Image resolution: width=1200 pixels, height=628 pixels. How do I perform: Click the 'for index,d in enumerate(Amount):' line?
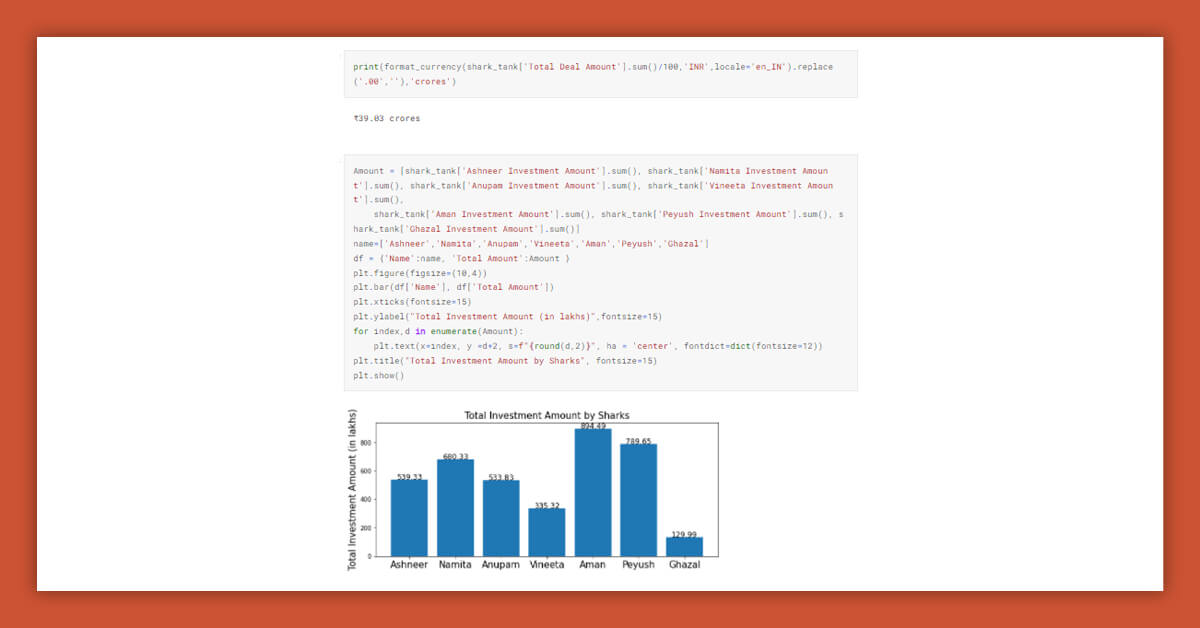[438, 331]
